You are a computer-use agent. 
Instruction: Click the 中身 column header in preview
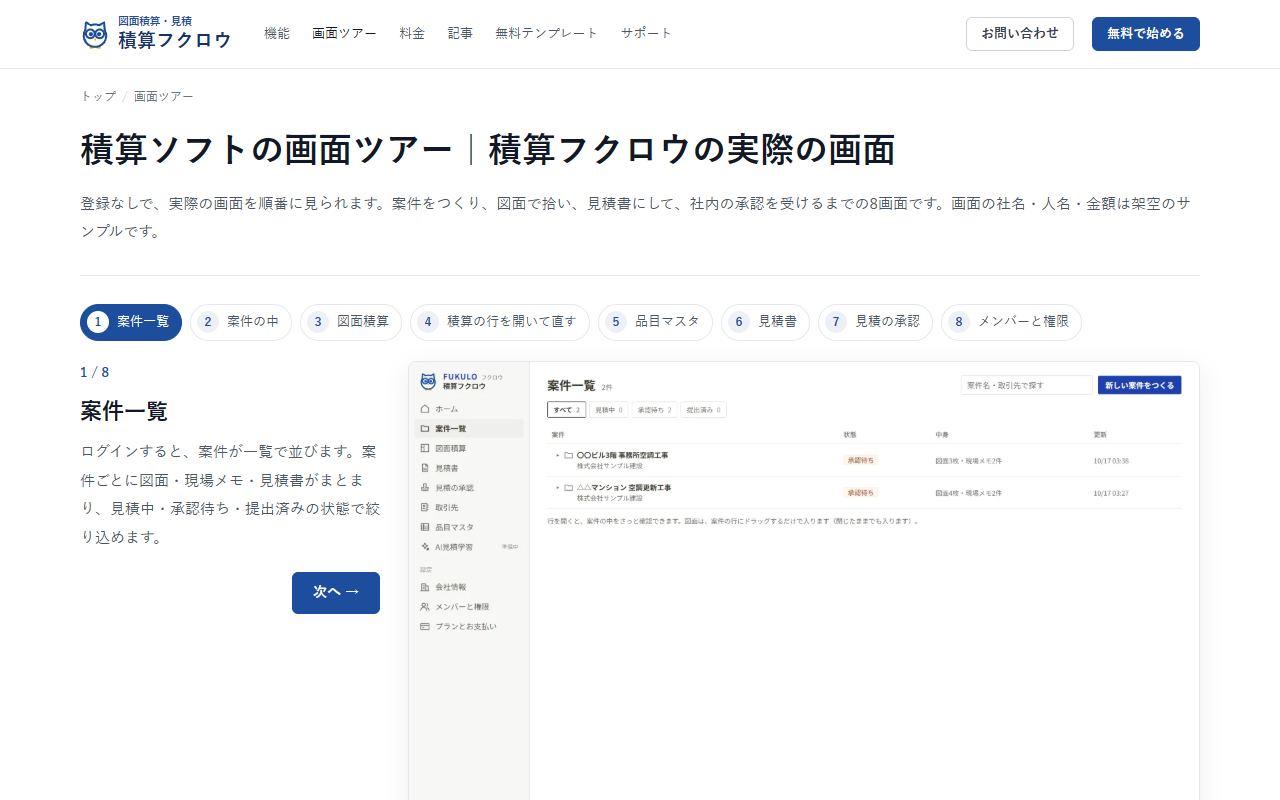941,435
